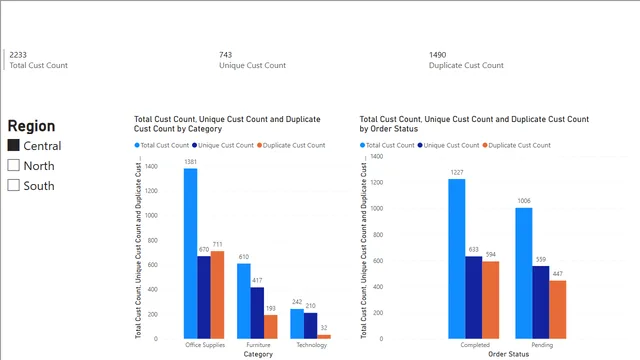640x360 pixels.
Task: Click Duplicate Cust Count legend in Order Status chart
Action: (516, 145)
